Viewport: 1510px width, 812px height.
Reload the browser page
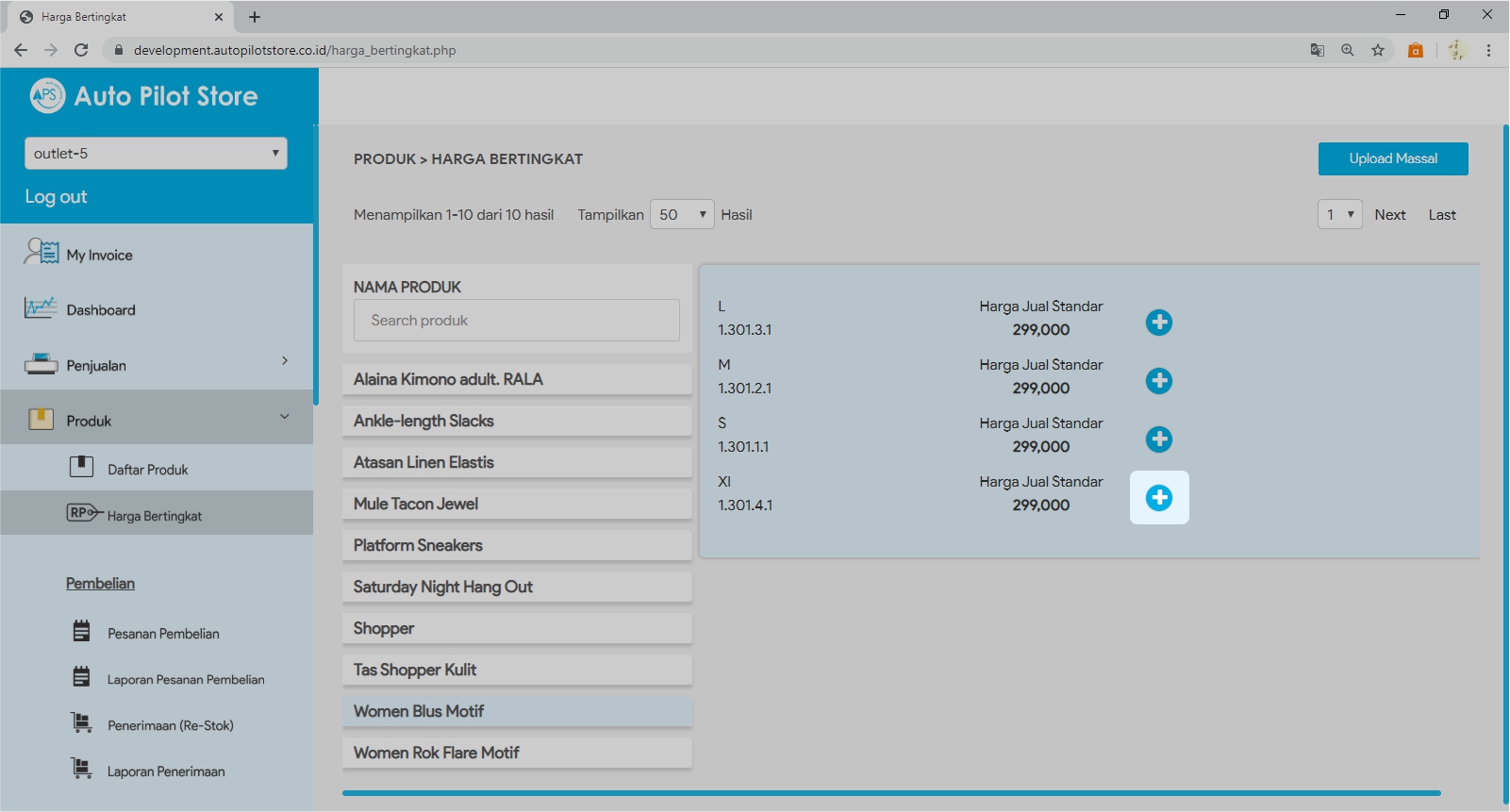(x=81, y=50)
